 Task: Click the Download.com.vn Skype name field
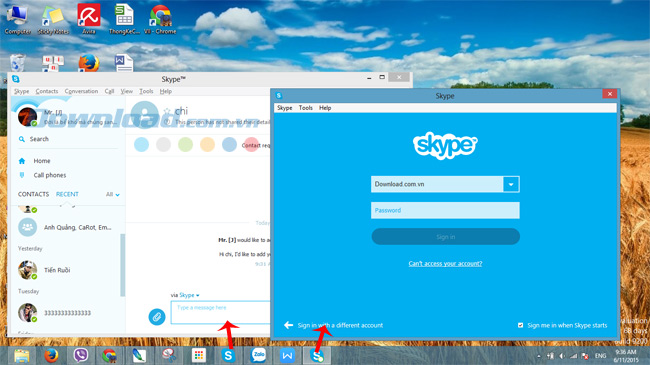[x=437, y=184]
